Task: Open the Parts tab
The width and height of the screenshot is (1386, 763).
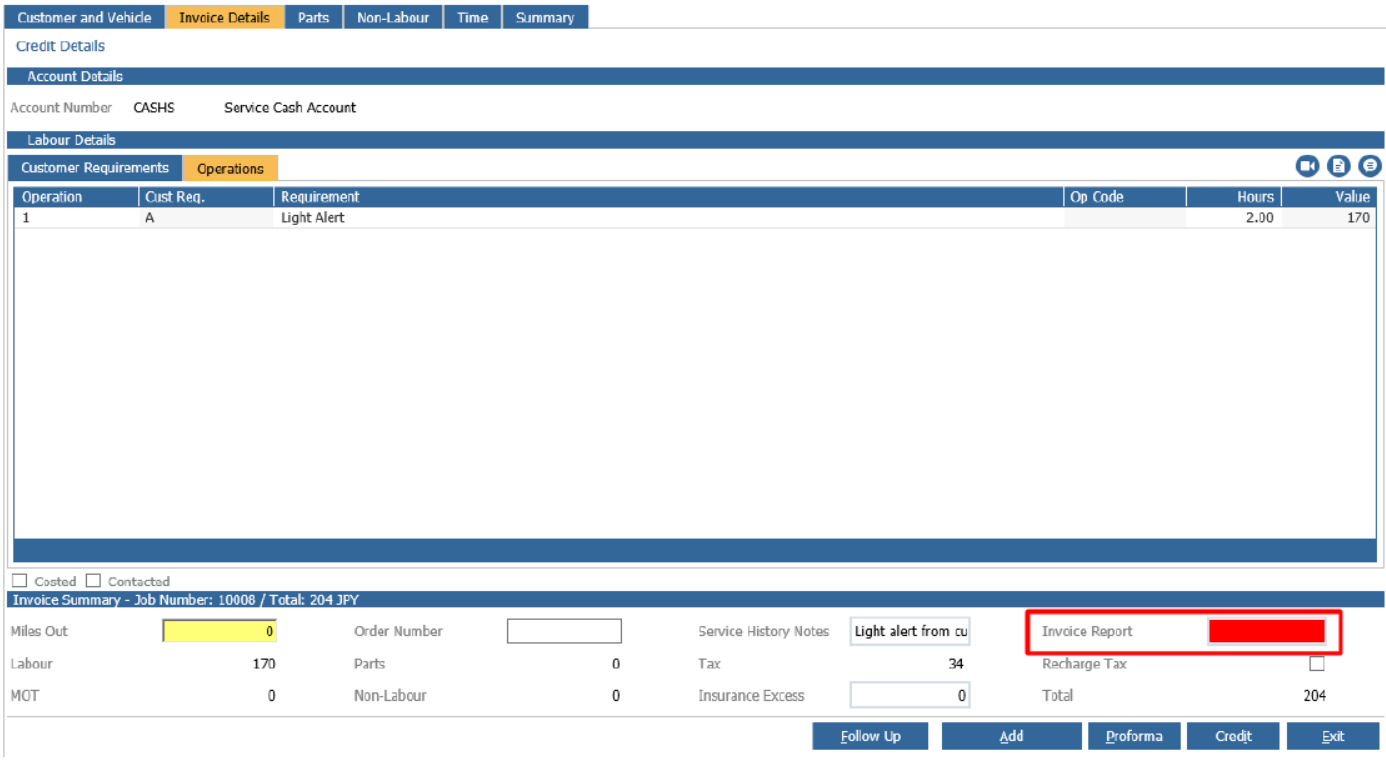Action: 313,17
